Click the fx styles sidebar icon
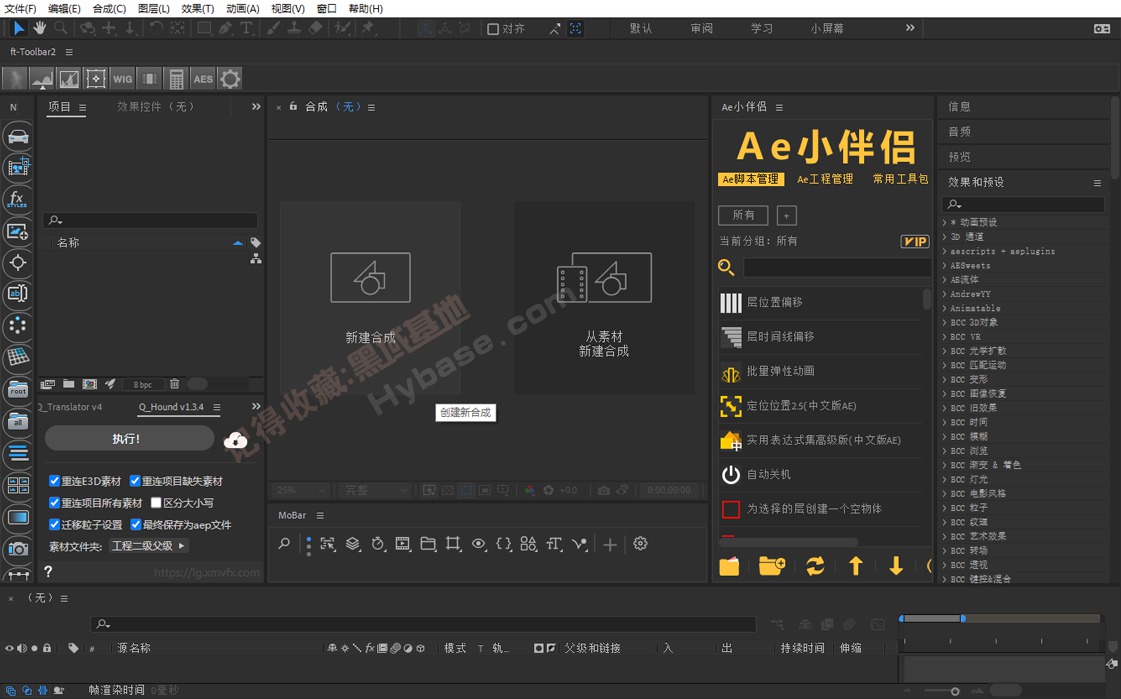1121x699 pixels. [x=18, y=199]
